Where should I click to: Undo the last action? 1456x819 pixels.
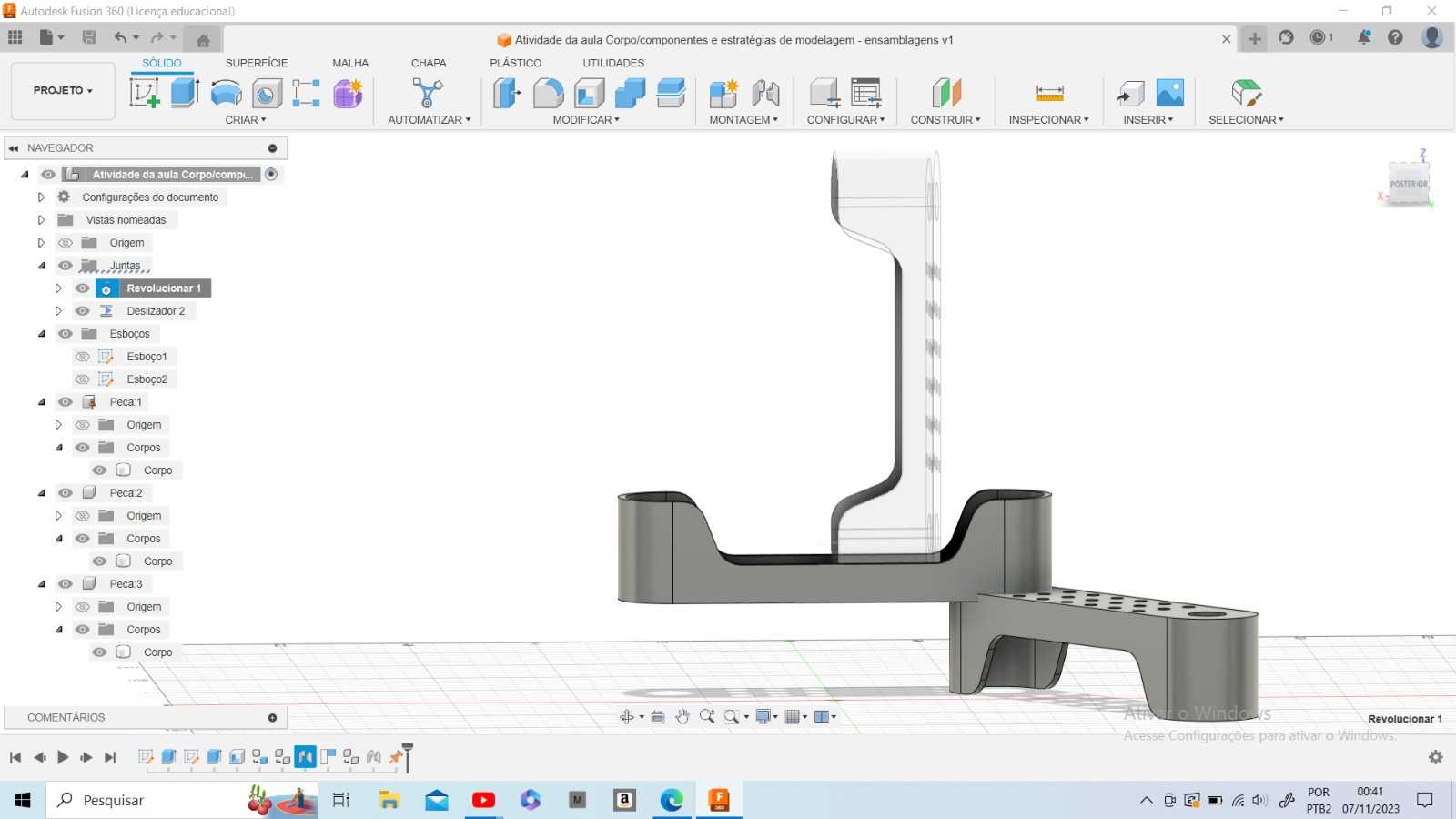coord(120,37)
